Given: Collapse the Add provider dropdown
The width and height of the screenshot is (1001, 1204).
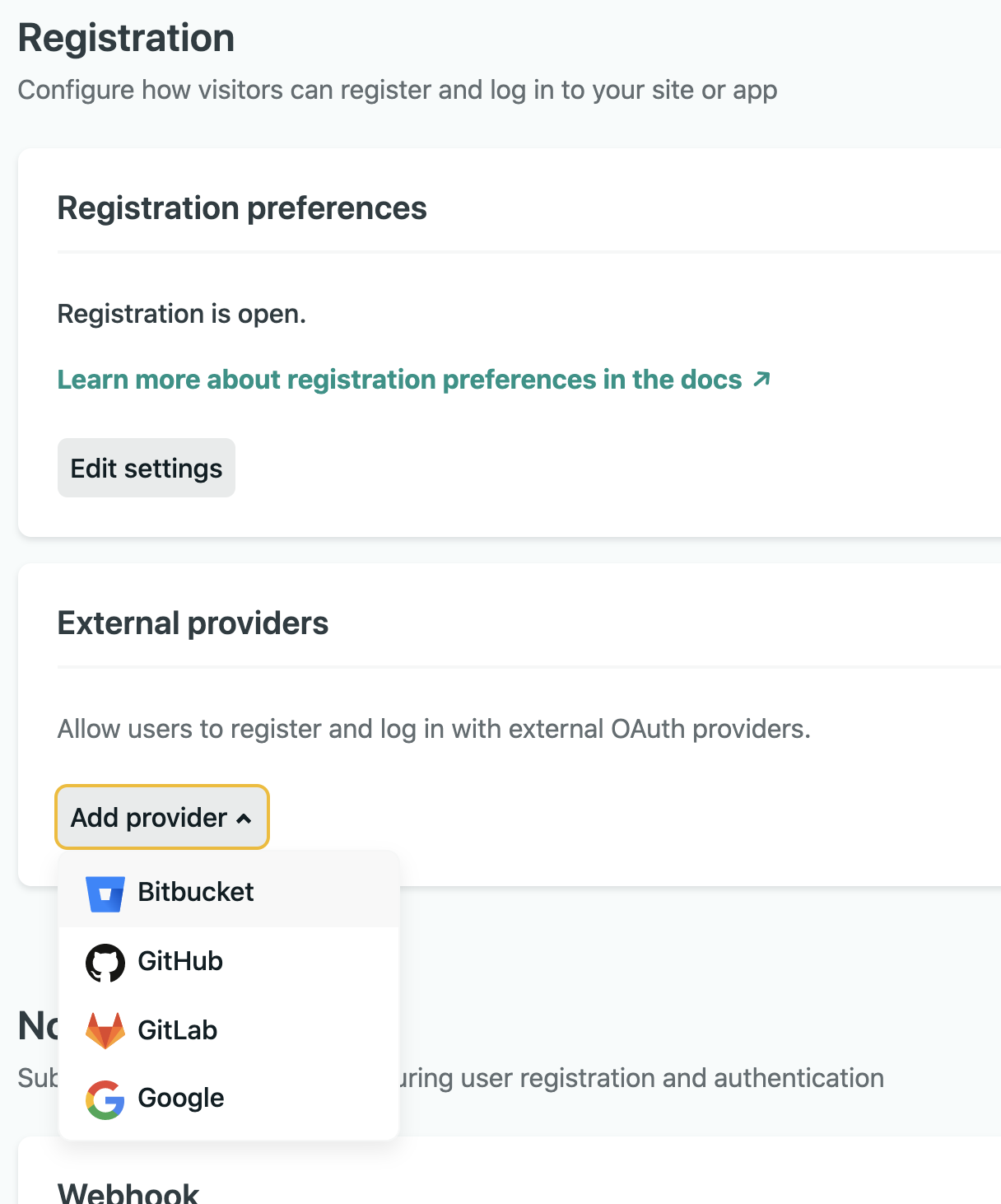Looking at the screenshot, I should coord(161,817).
